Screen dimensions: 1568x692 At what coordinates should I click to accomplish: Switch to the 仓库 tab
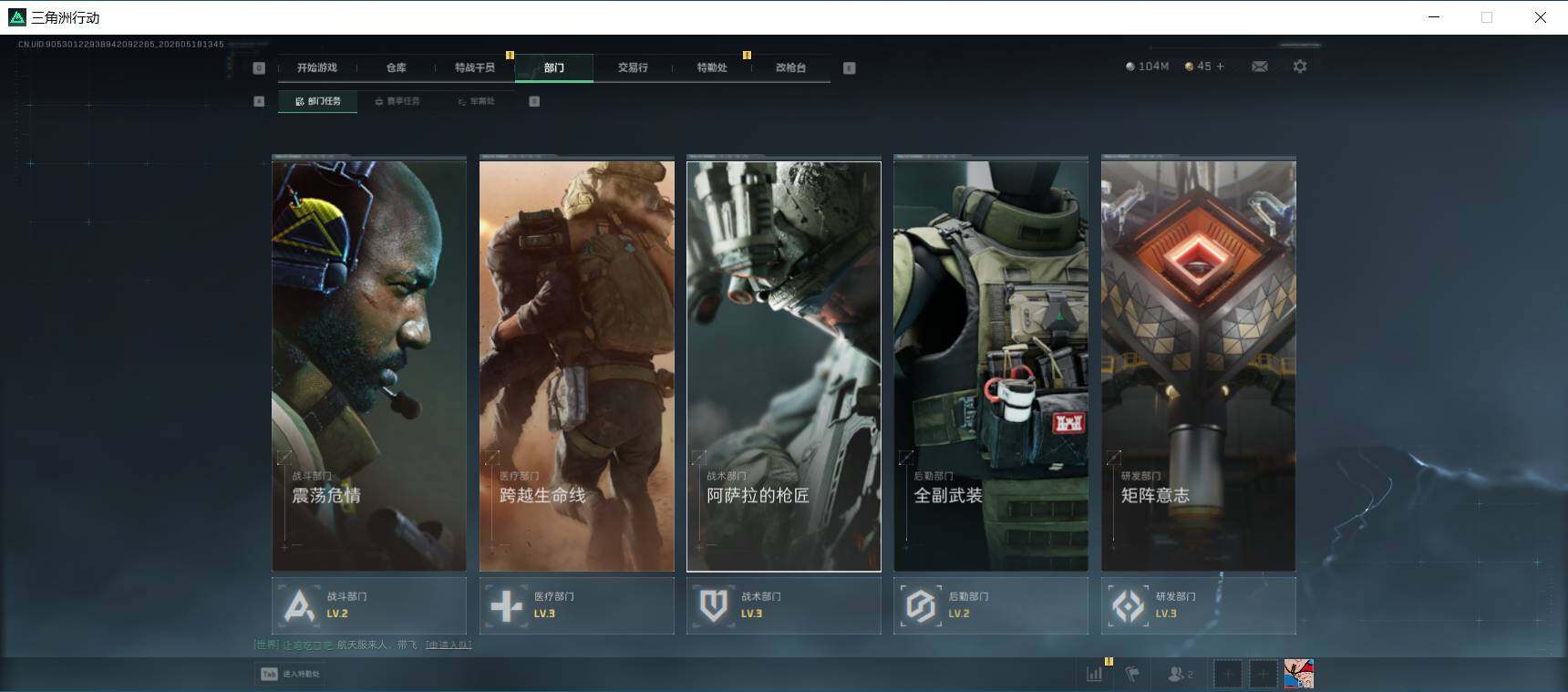click(396, 67)
